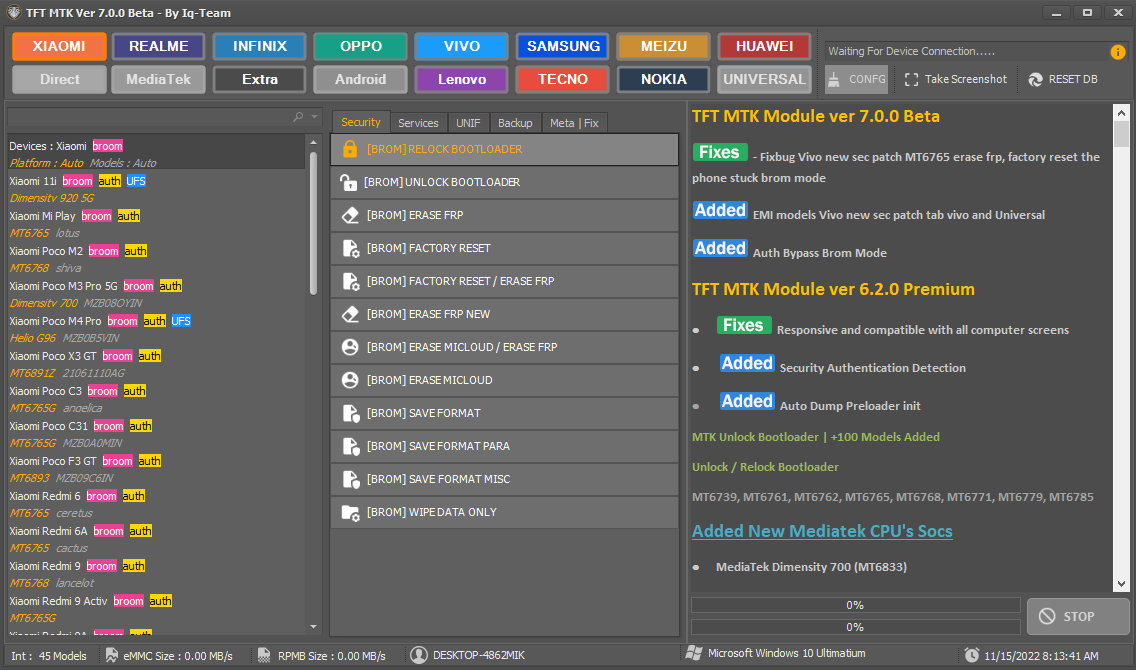Click the file icon beside SAVE FORMAT

pos(351,414)
